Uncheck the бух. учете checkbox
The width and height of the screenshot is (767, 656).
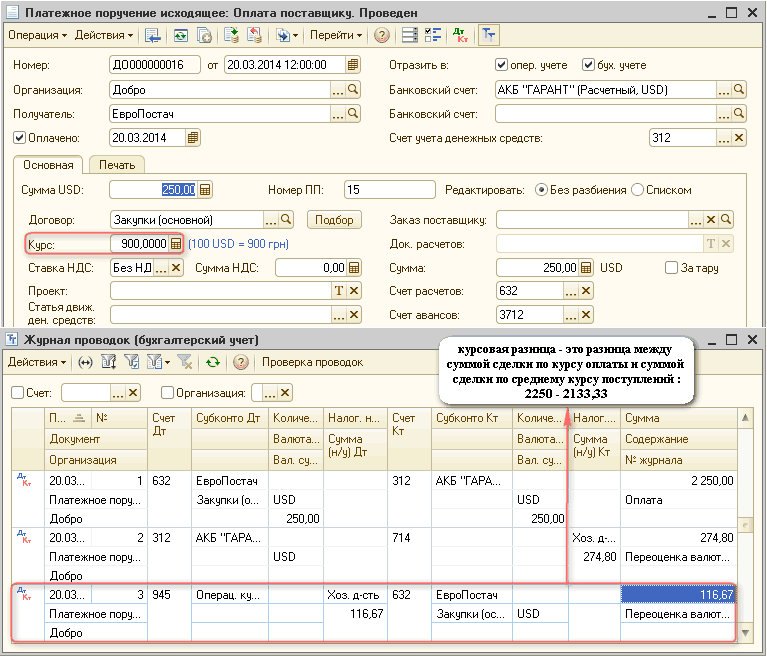588,65
